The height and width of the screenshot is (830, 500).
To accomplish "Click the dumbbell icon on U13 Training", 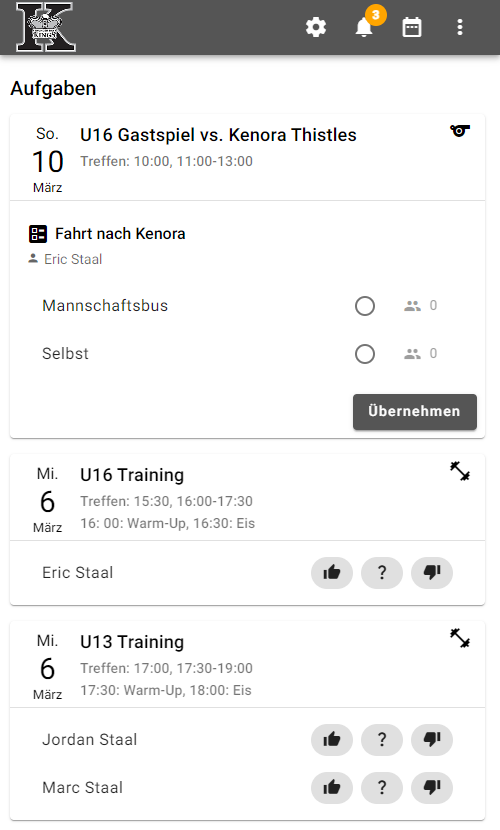I will (x=460, y=638).
